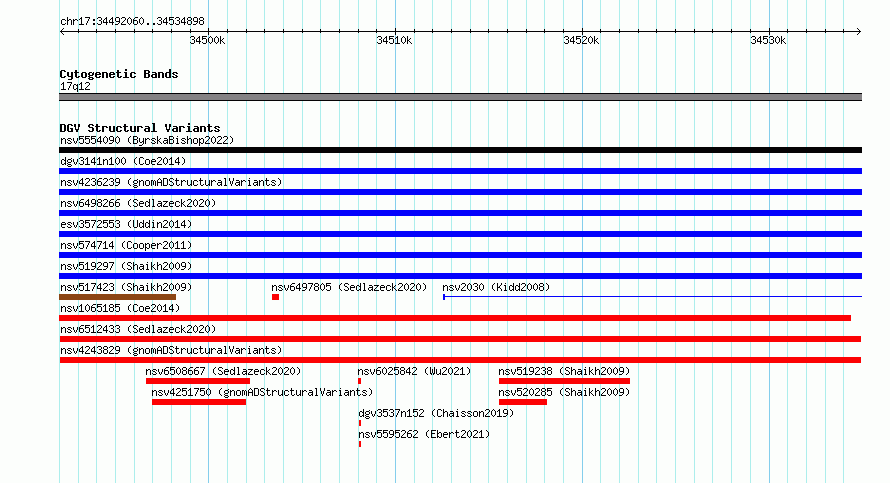The image size is (890, 483).
Task: Click the blue nsv574714 variant bar
Action: pyautogui.click(x=460, y=255)
